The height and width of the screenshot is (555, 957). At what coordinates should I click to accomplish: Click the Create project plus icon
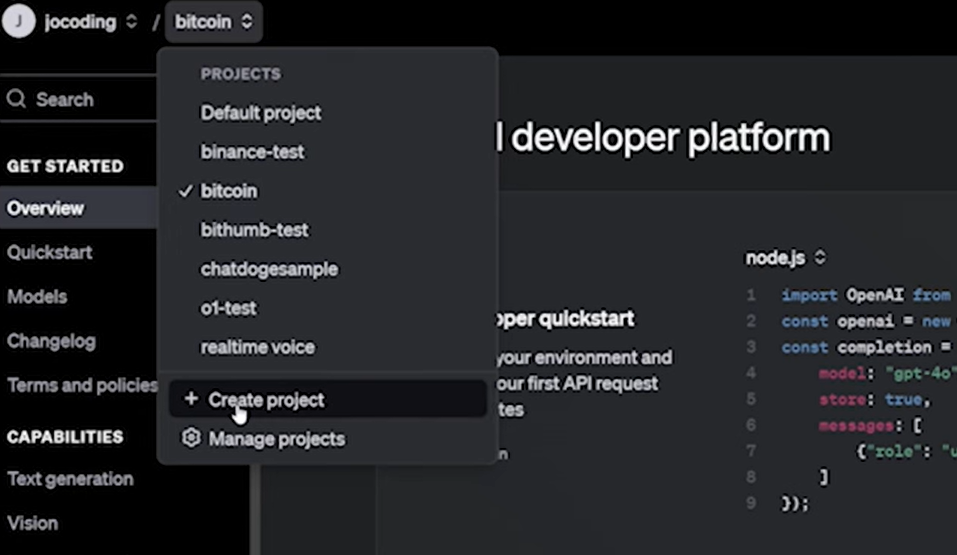[191, 399]
